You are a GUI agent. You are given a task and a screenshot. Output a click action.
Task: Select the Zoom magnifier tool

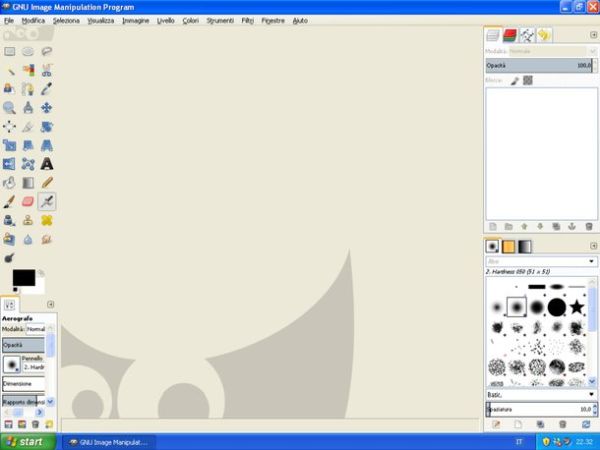[10, 108]
